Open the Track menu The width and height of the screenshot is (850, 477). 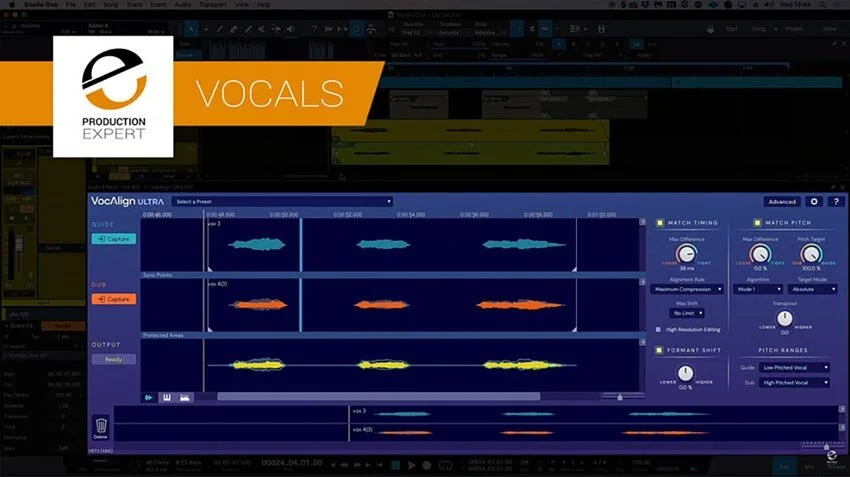134,4
